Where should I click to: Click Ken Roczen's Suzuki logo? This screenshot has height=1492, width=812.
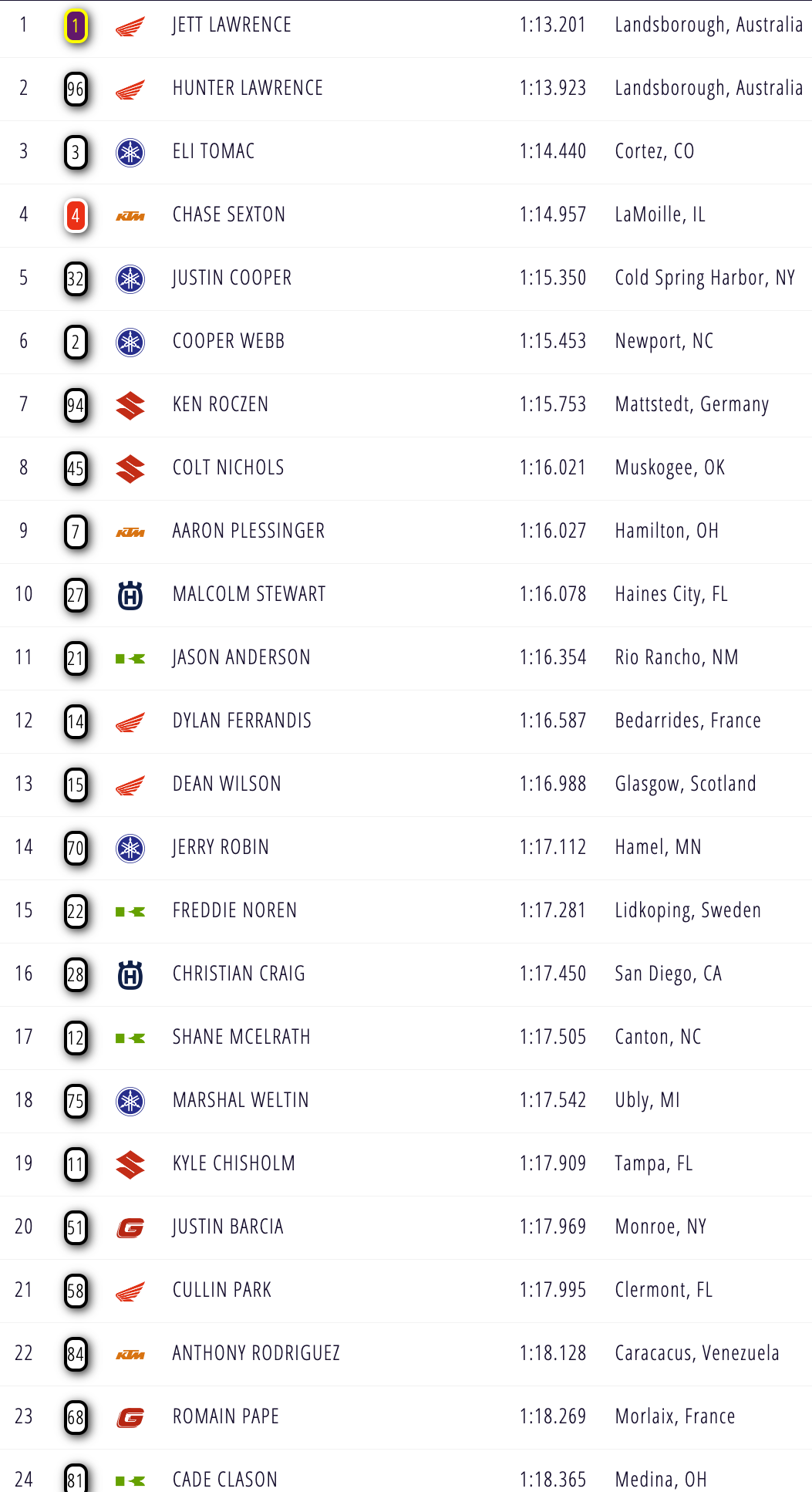click(130, 406)
